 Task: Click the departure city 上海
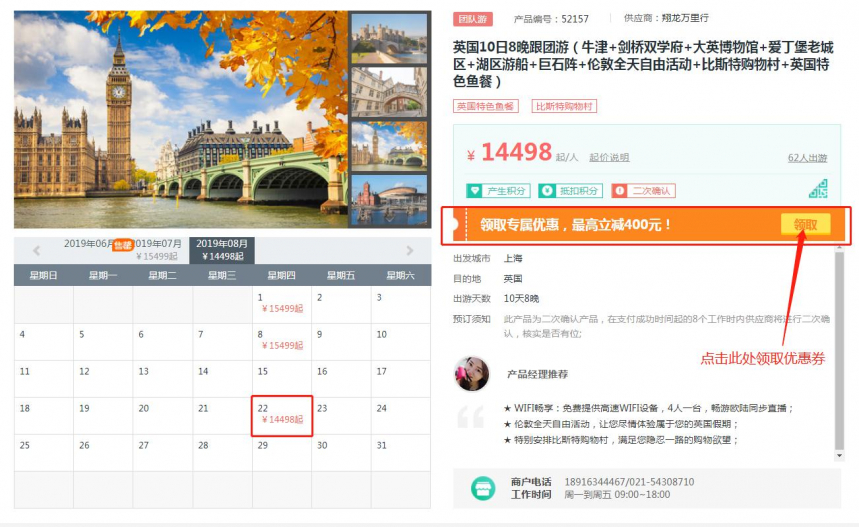pos(513,258)
